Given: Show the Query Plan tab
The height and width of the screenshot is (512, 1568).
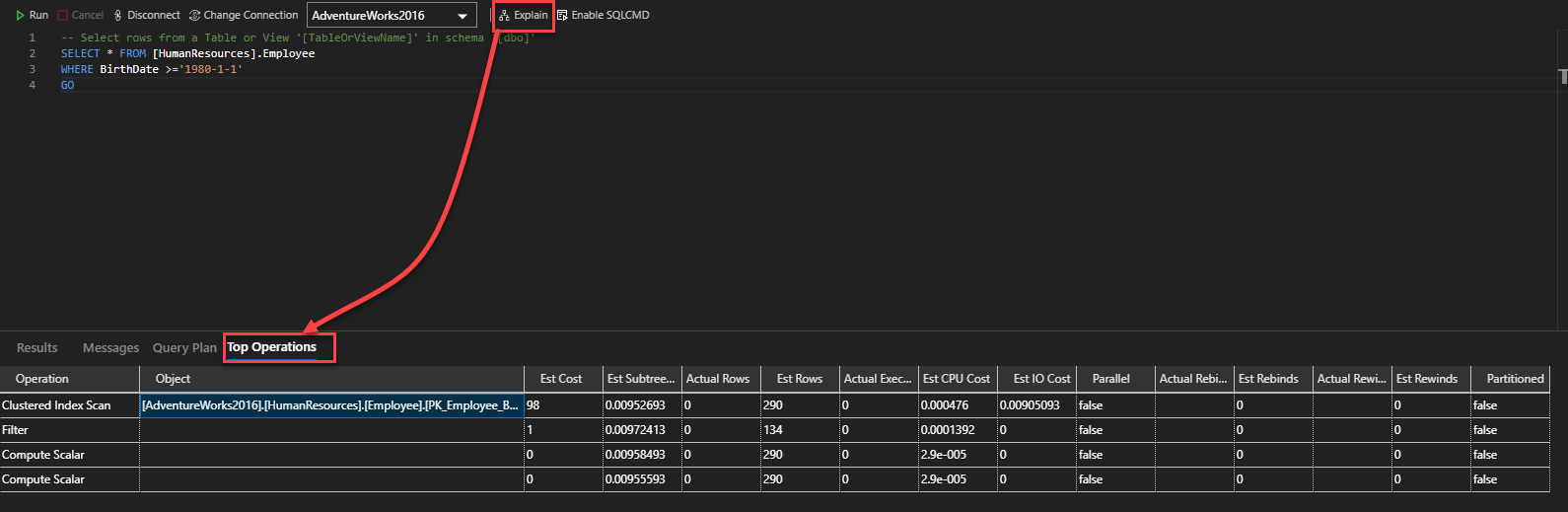Looking at the screenshot, I should (184, 348).
